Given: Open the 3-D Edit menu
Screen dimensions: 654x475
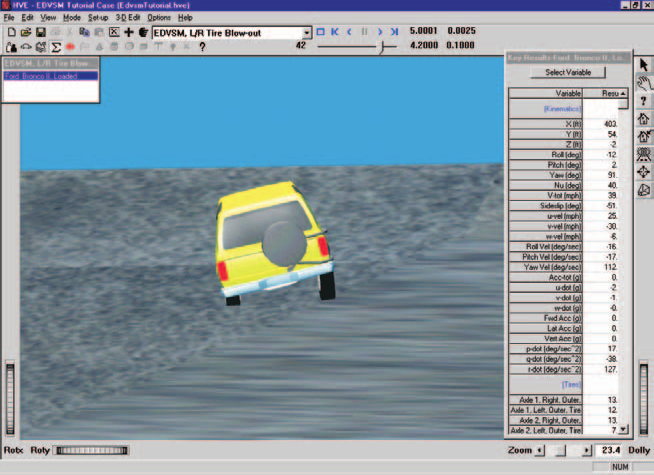Looking at the screenshot, I should (128, 18).
